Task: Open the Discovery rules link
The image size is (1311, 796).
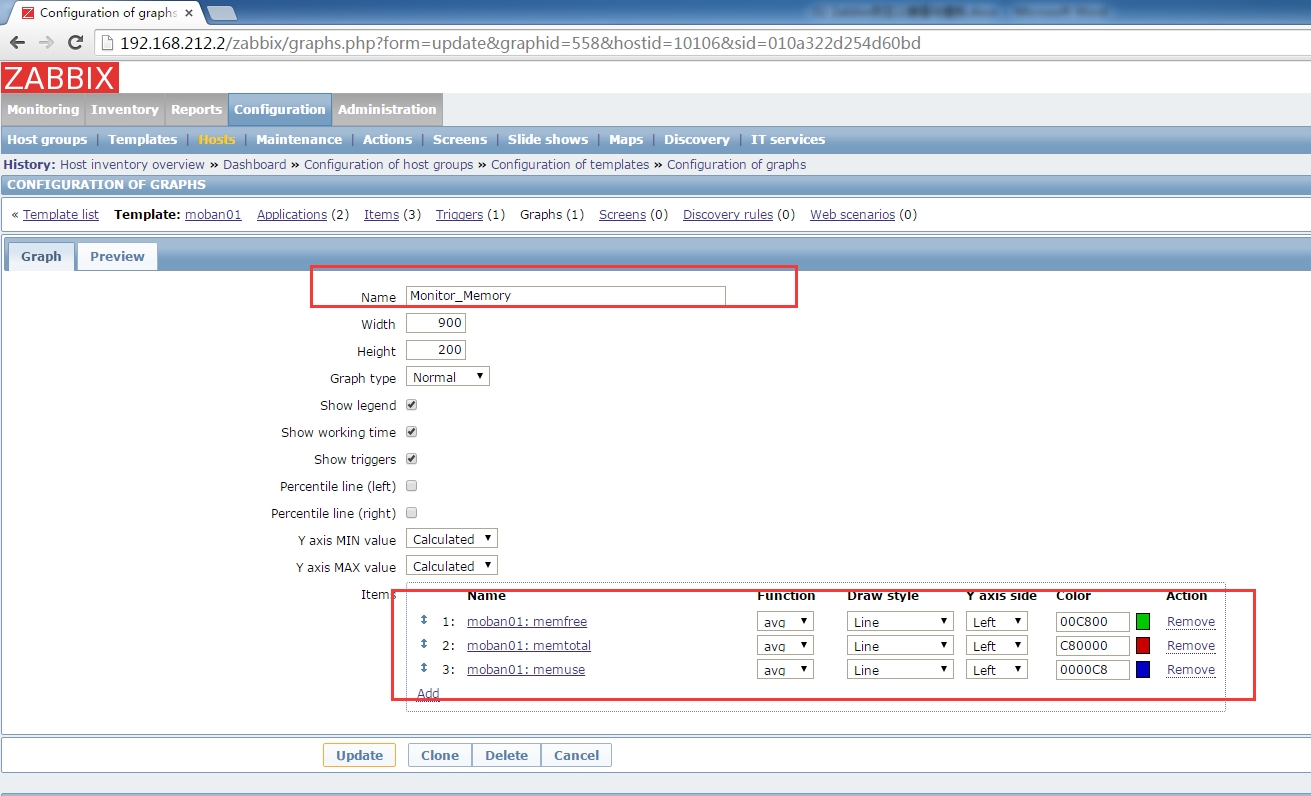Action: click(728, 214)
